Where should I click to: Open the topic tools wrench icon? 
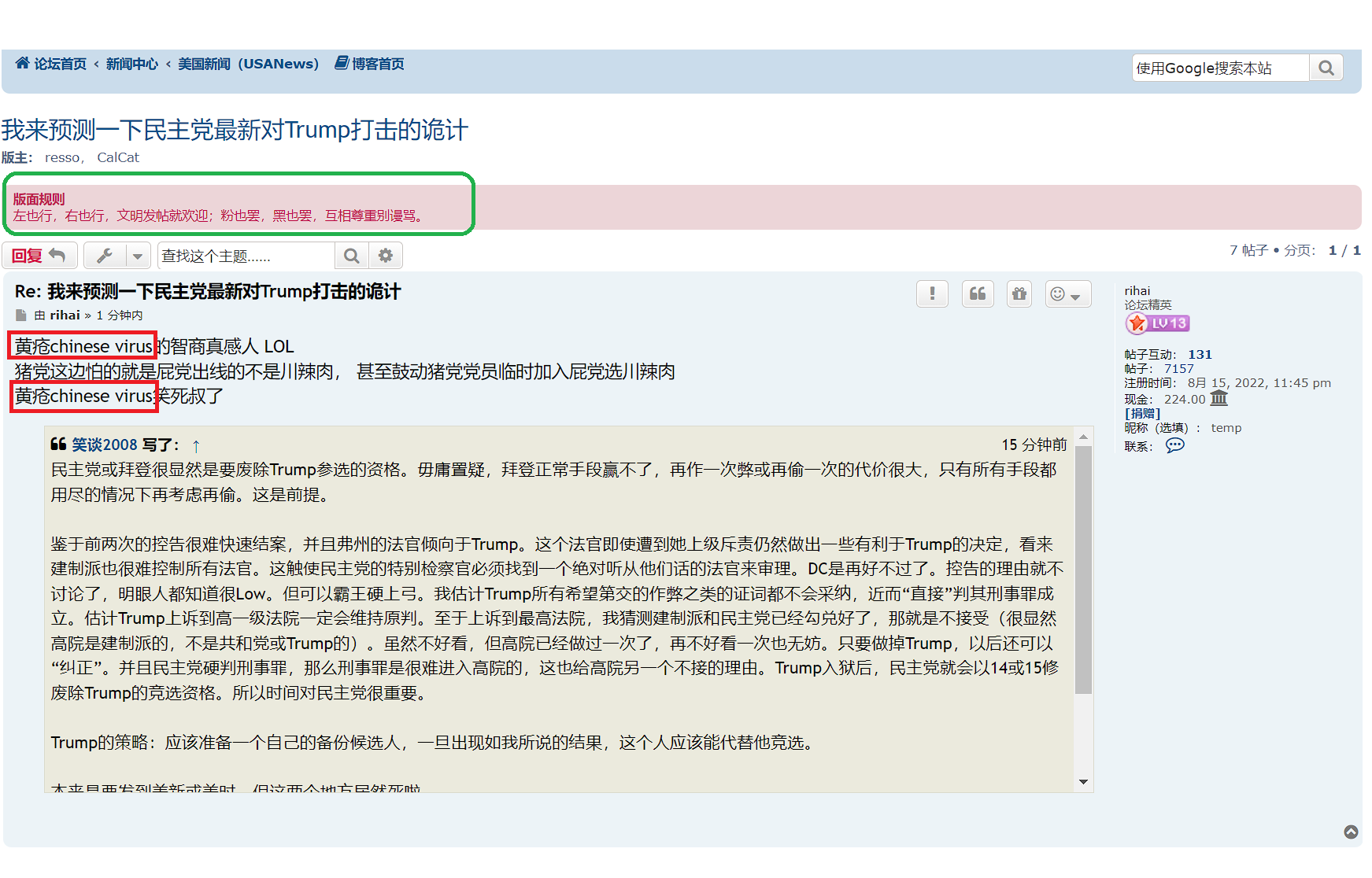pyautogui.click(x=105, y=256)
